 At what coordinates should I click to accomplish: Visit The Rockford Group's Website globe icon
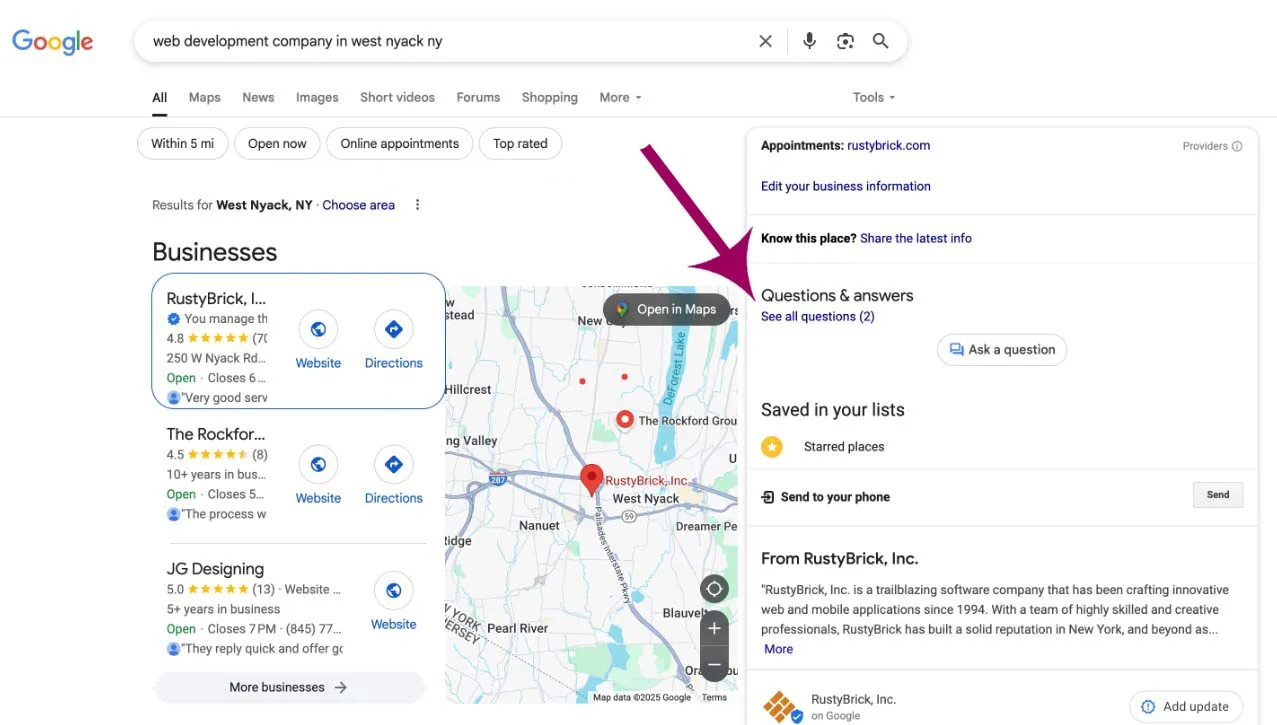coord(318,464)
